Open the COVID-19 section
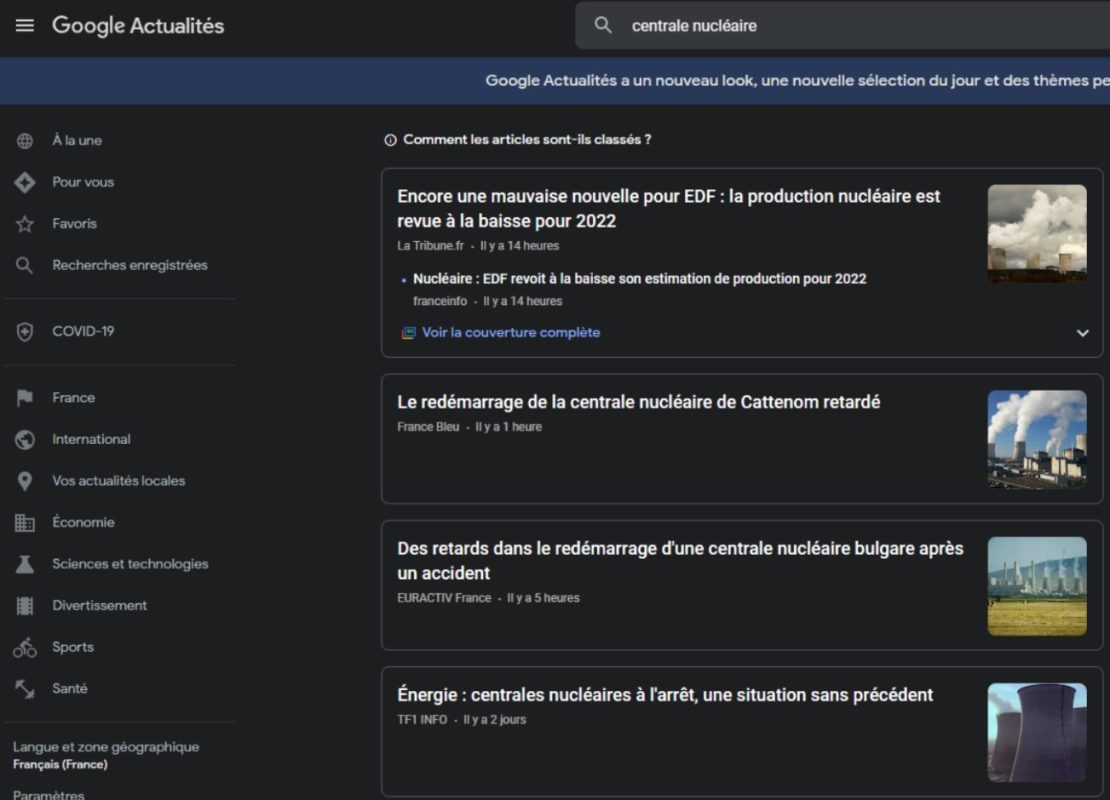Viewport: 1110px width, 800px height. point(83,331)
